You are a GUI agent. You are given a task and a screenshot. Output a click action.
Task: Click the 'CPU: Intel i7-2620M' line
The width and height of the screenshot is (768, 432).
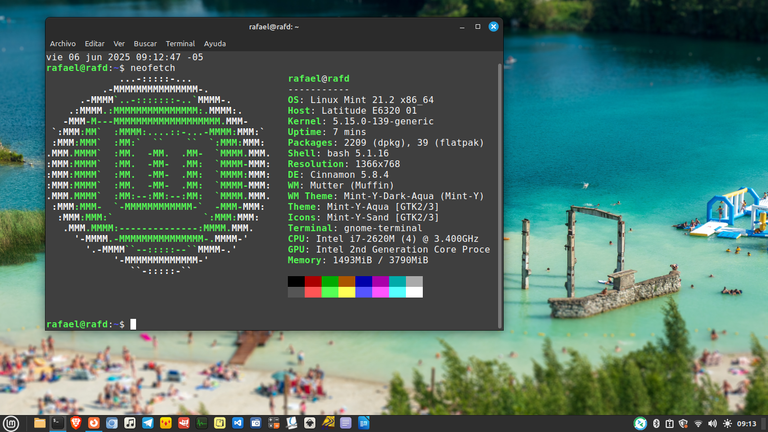383,239
